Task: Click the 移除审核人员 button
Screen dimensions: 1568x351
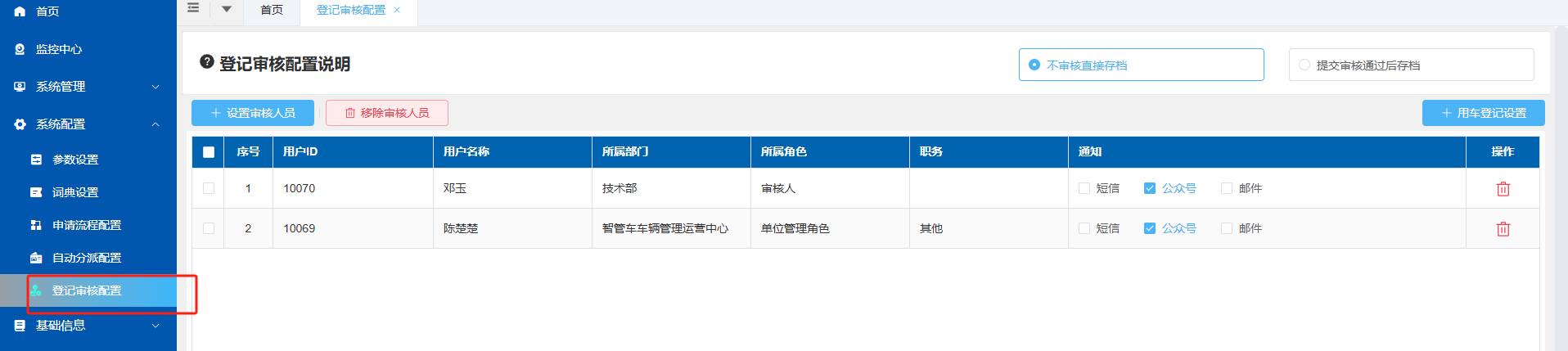Action: [x=387, y=113]
